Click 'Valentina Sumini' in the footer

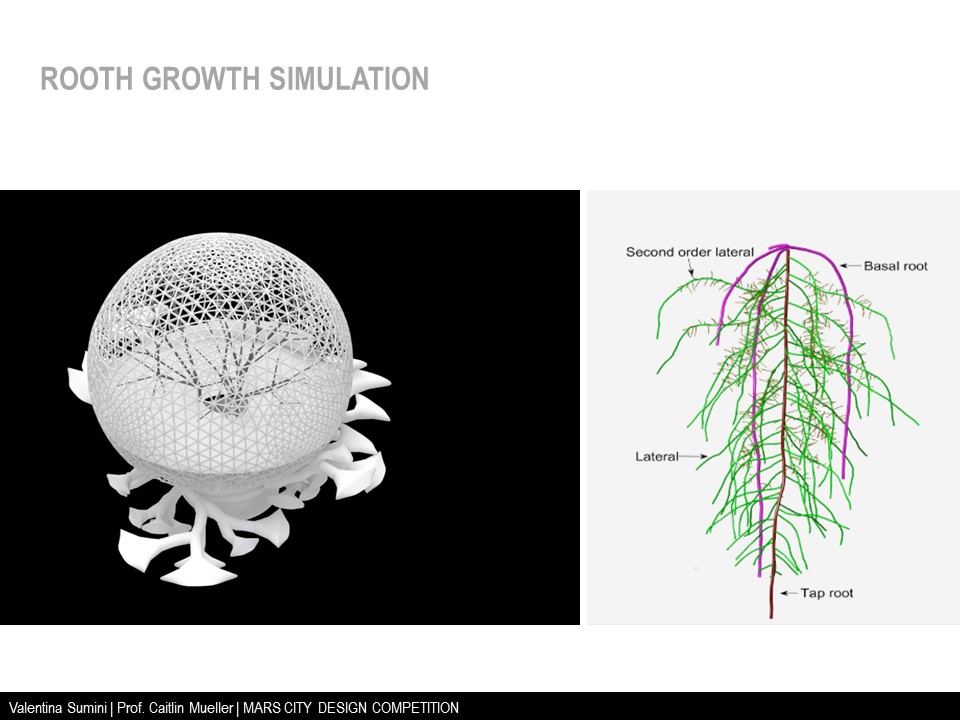[x=58, y=708]
